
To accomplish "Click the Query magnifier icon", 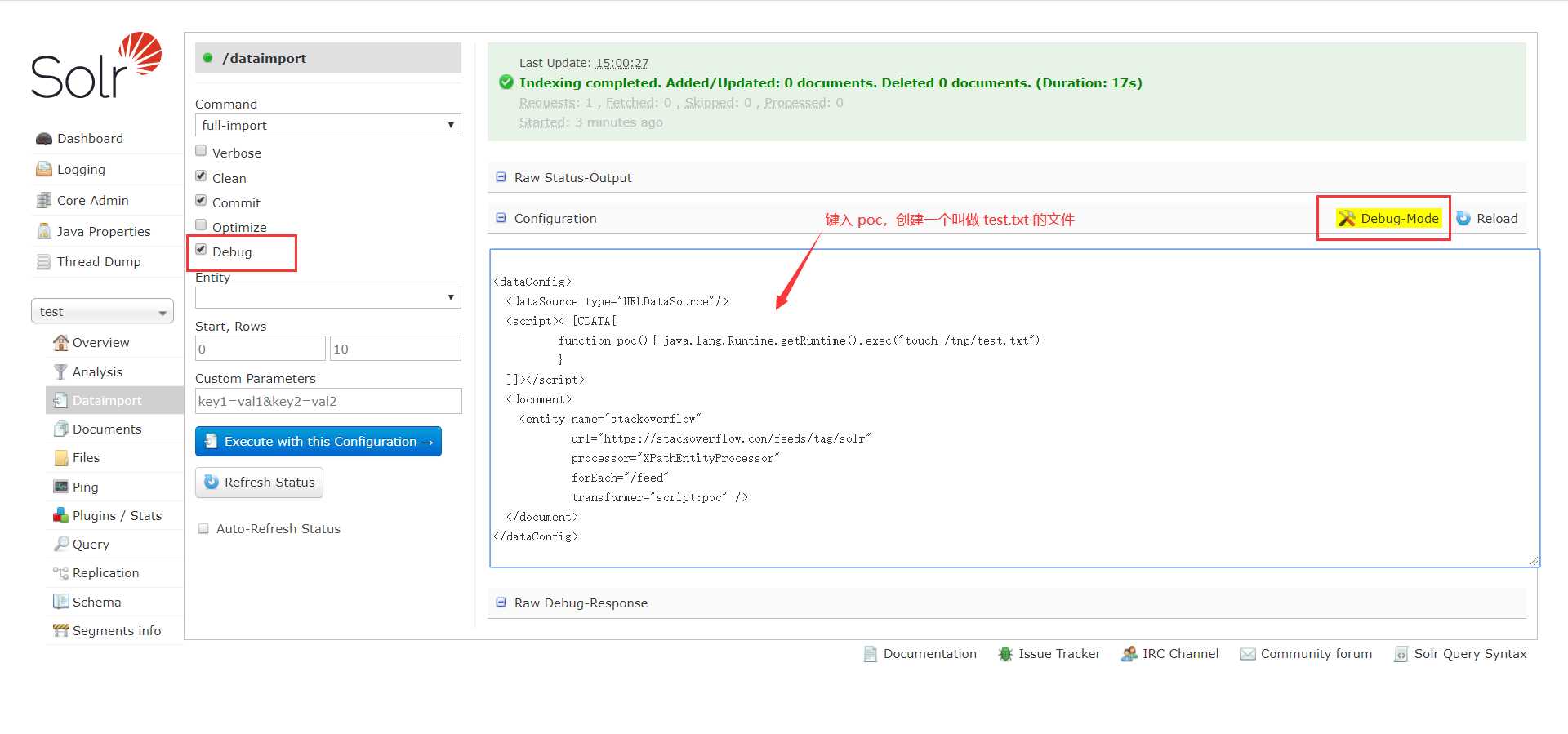I will 61,544.
